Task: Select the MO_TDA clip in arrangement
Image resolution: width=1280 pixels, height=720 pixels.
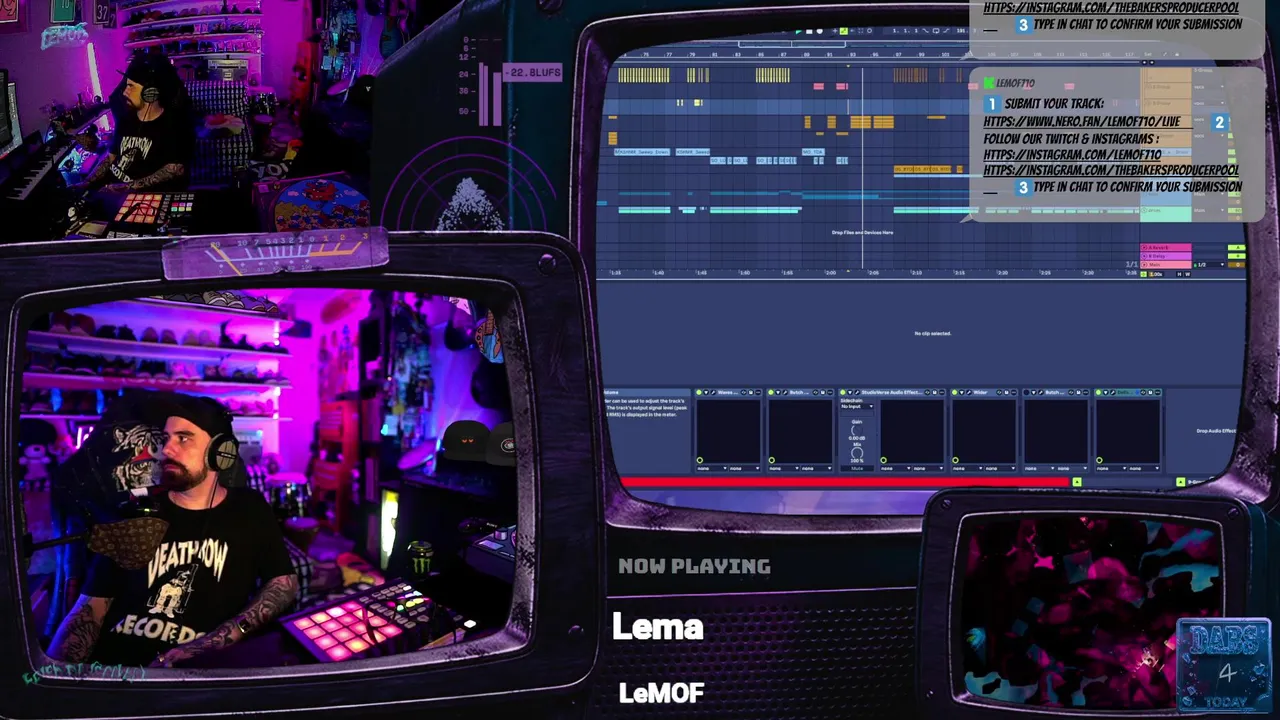Action: 813,151
